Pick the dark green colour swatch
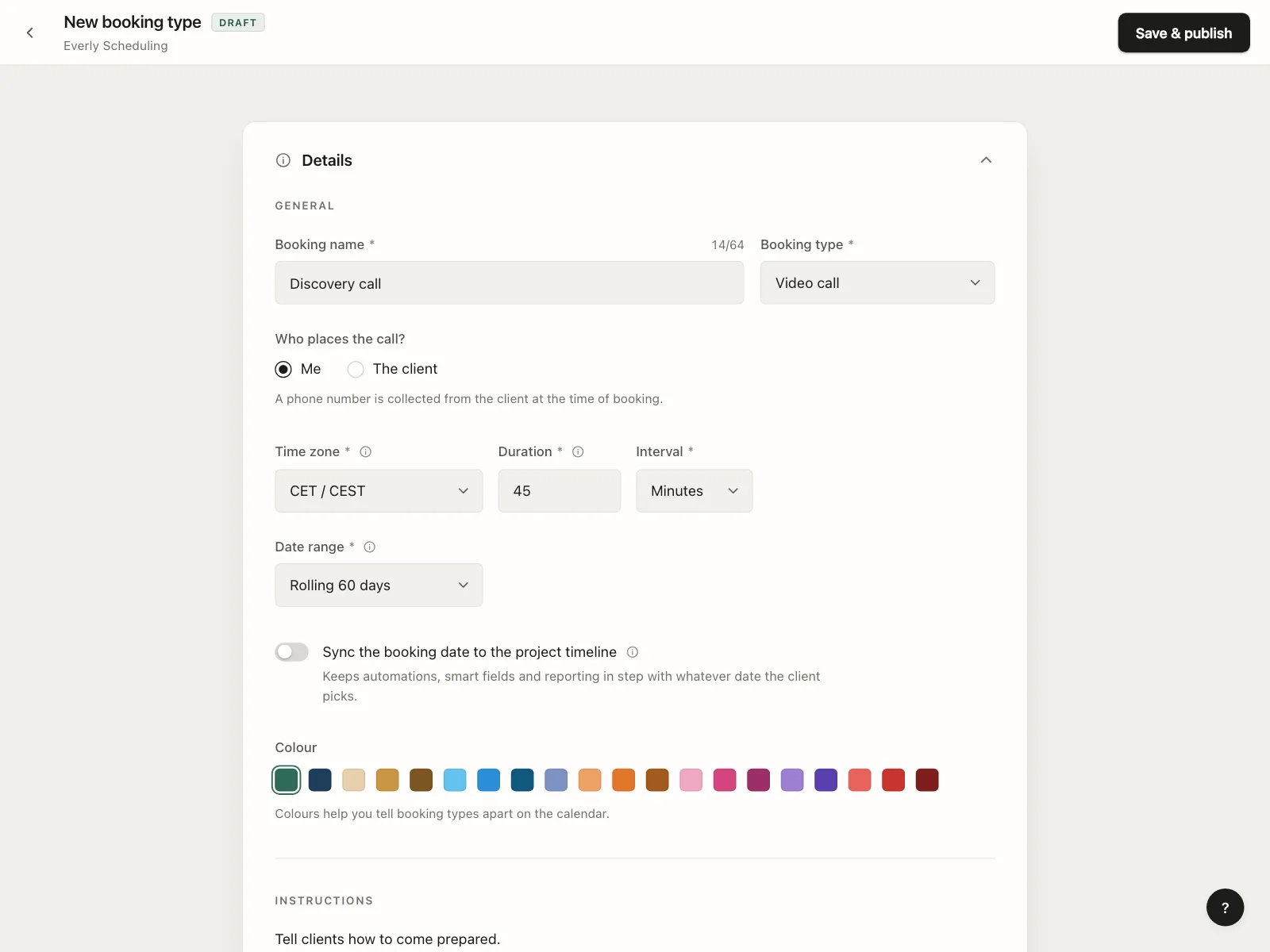This screenshot has width=1270, height=952. [287, 781]
